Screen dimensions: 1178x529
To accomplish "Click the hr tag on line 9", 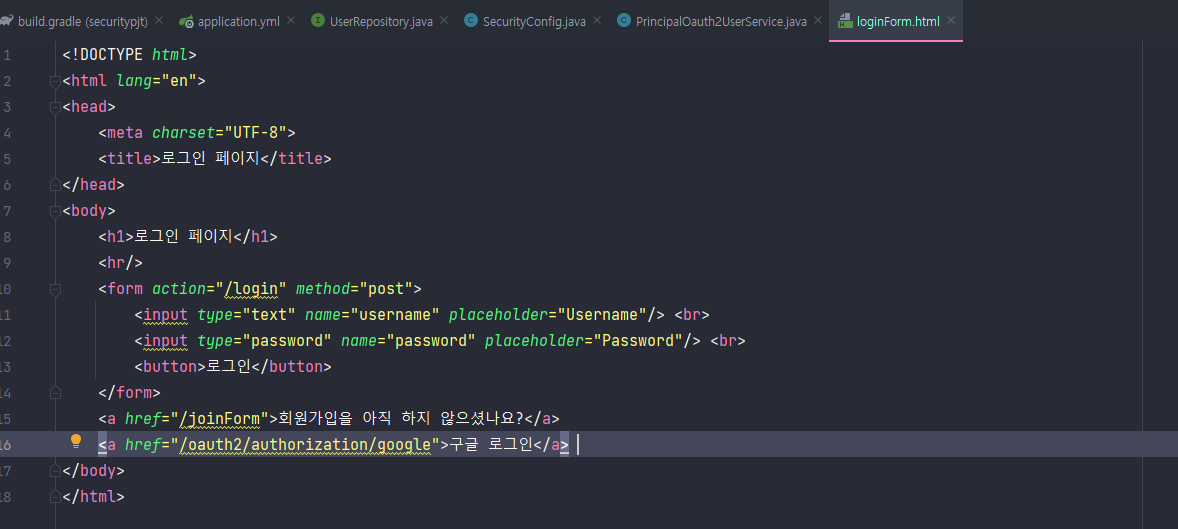I will 120,263.
